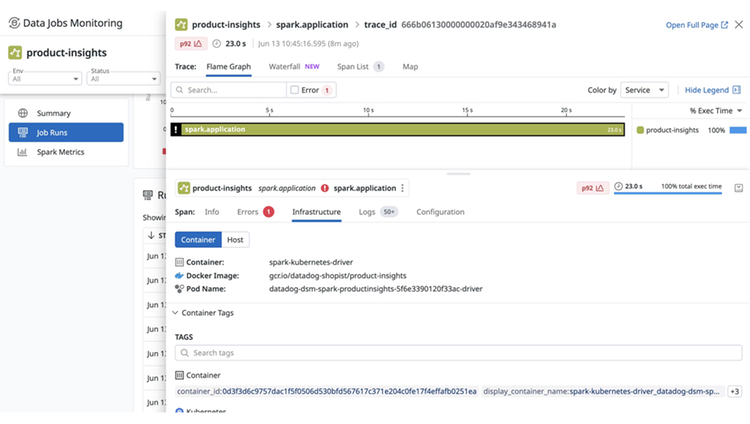Screen dimensions: 750x424
Task: Click the red error icon beside spark.application
Action: (x=325, y=188)
